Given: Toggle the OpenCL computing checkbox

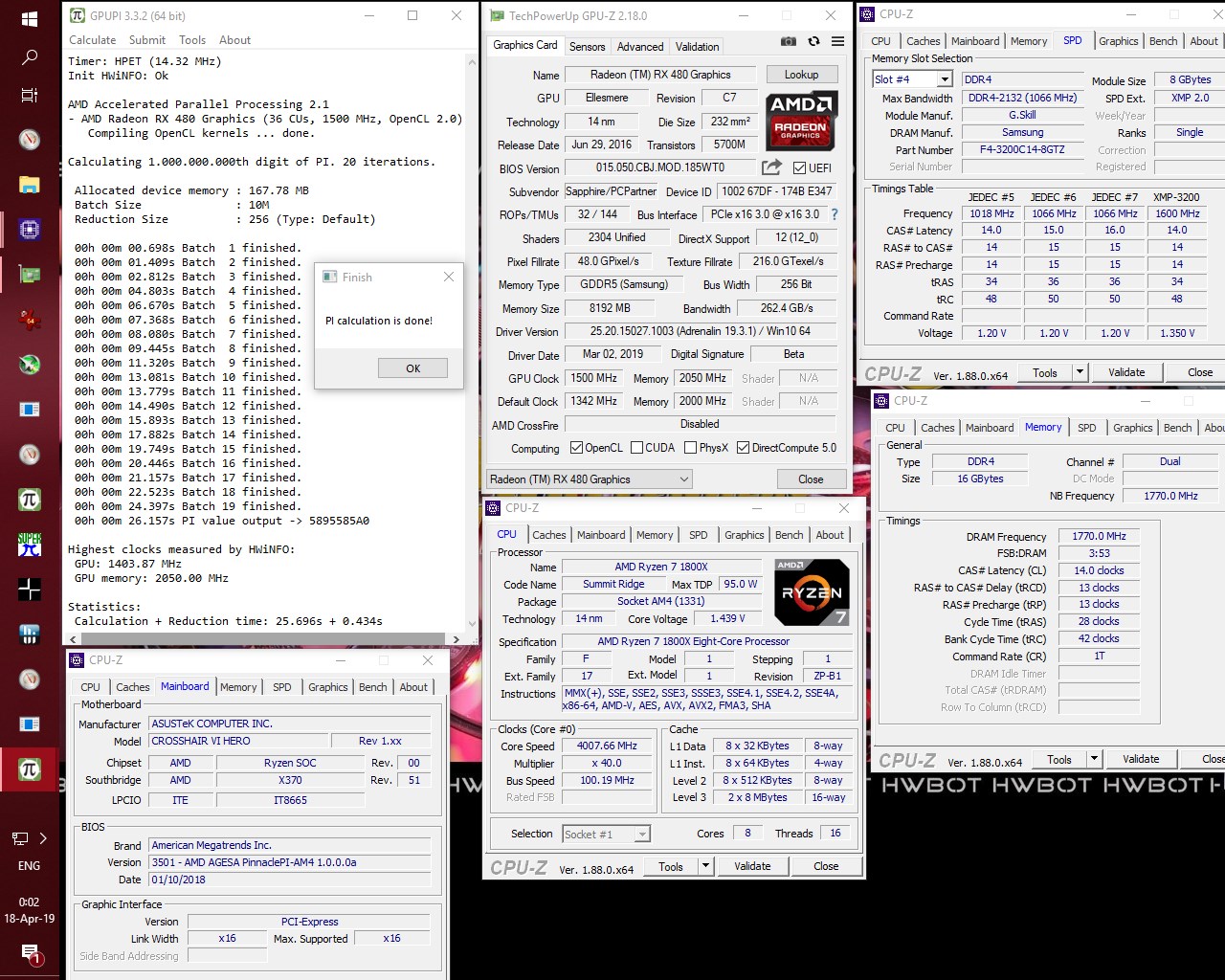Looking at the screenshot, I should coord(576,448).
